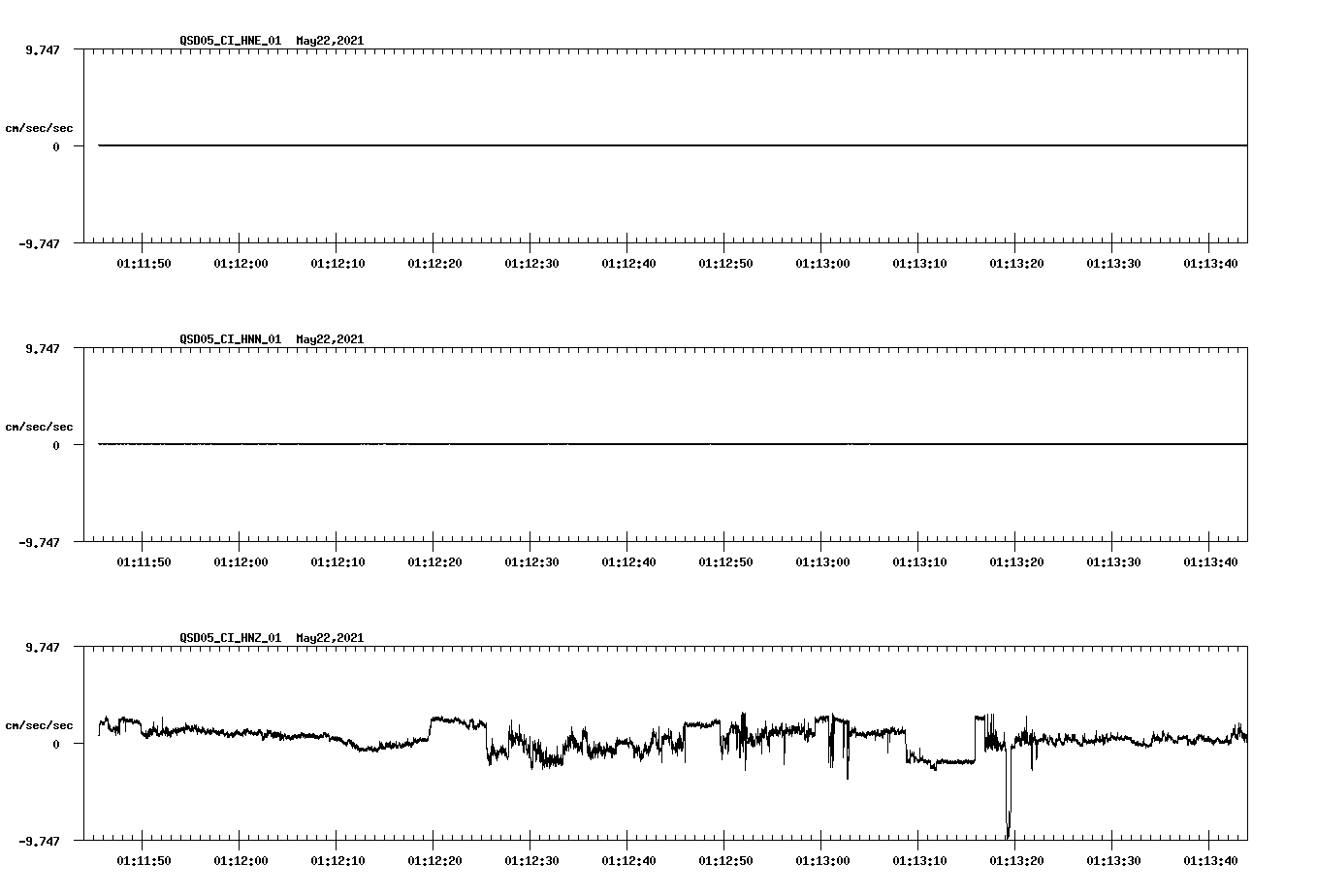This screenshot has width=1317, height=896.
Task: Click the flat HNN waveform trace
Action: click(x=582, y=444)
